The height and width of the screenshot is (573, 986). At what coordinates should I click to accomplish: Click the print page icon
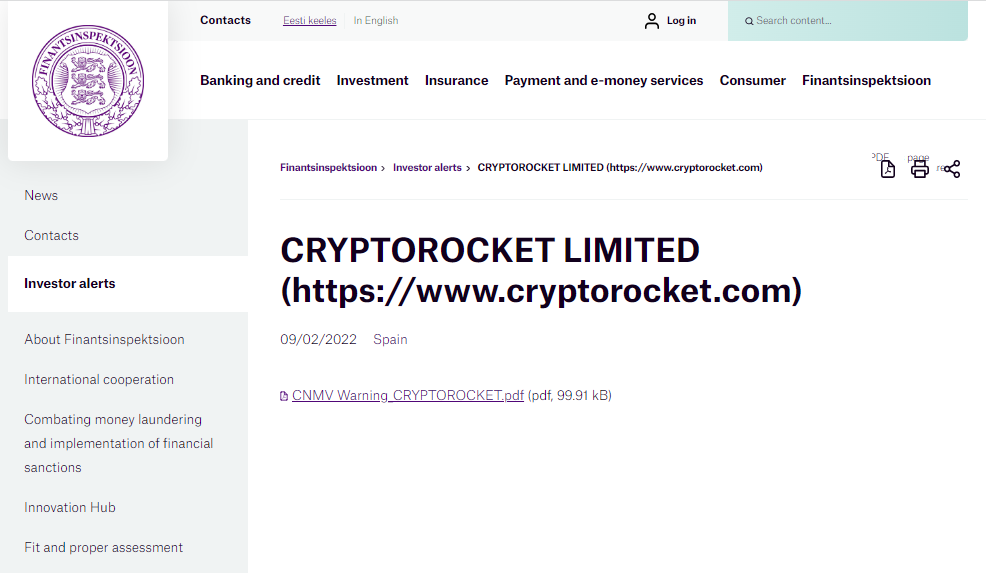920,169
